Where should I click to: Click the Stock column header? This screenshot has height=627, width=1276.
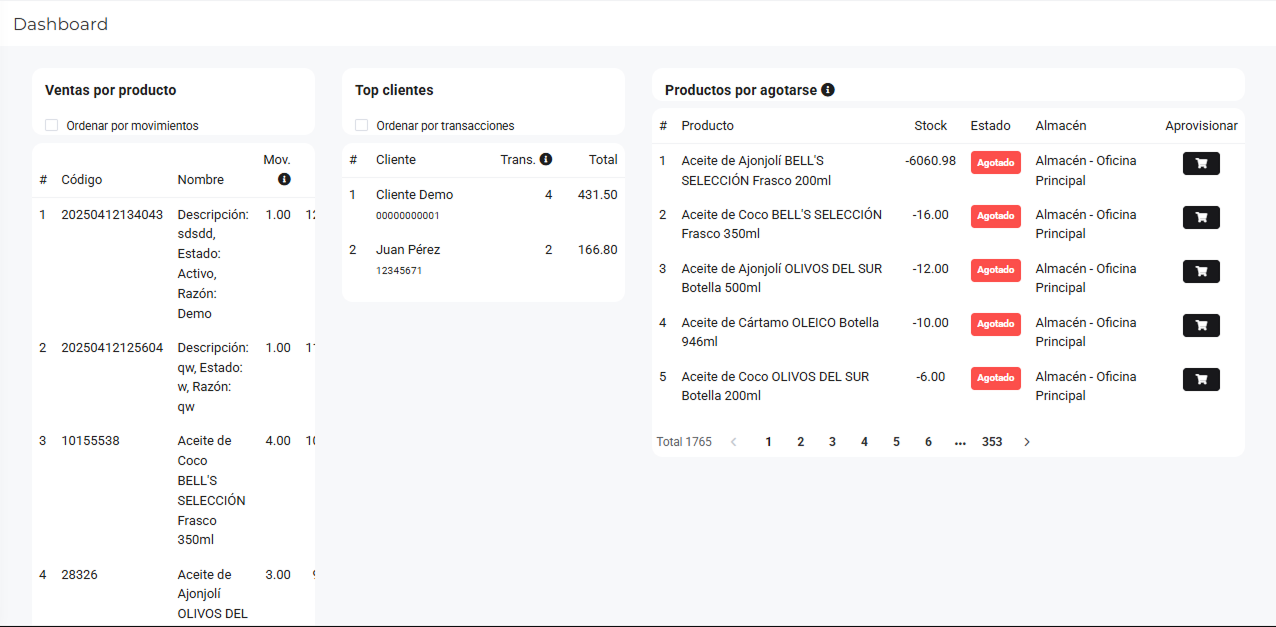click(930, 126)
